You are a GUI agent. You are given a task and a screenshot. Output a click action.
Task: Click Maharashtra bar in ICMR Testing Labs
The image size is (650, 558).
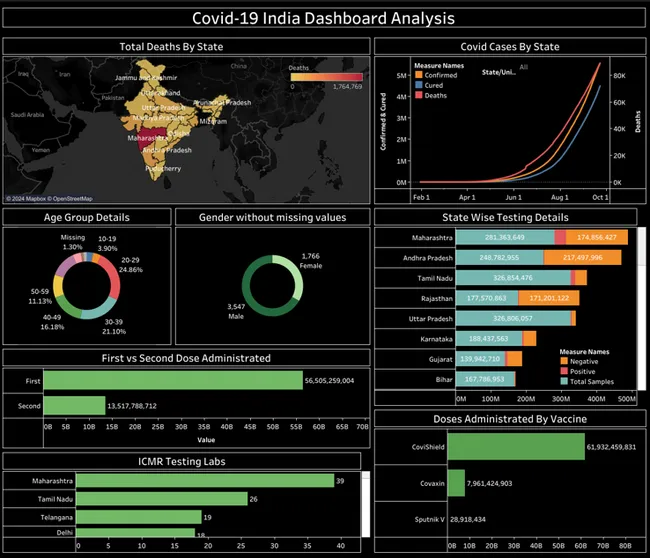pyautogui.click(x=205, y=480)
